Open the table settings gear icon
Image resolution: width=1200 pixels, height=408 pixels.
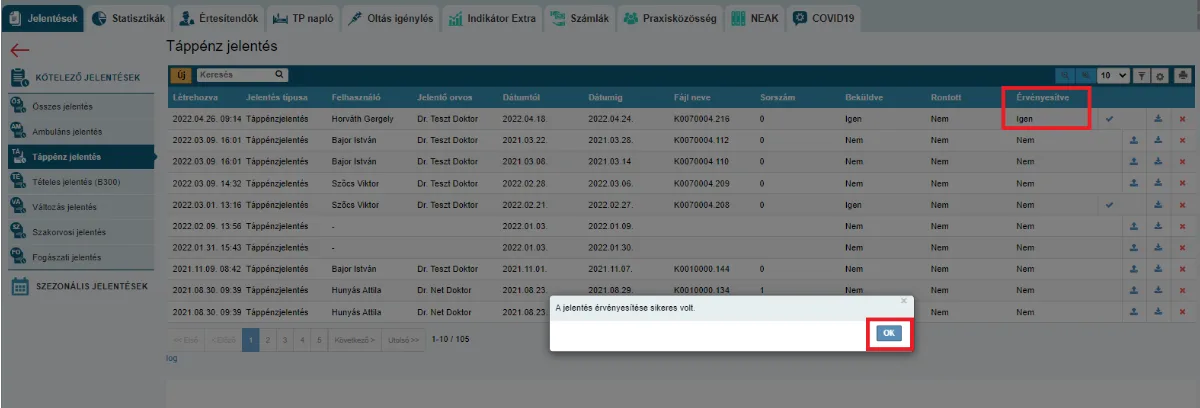pos(1161,75)
